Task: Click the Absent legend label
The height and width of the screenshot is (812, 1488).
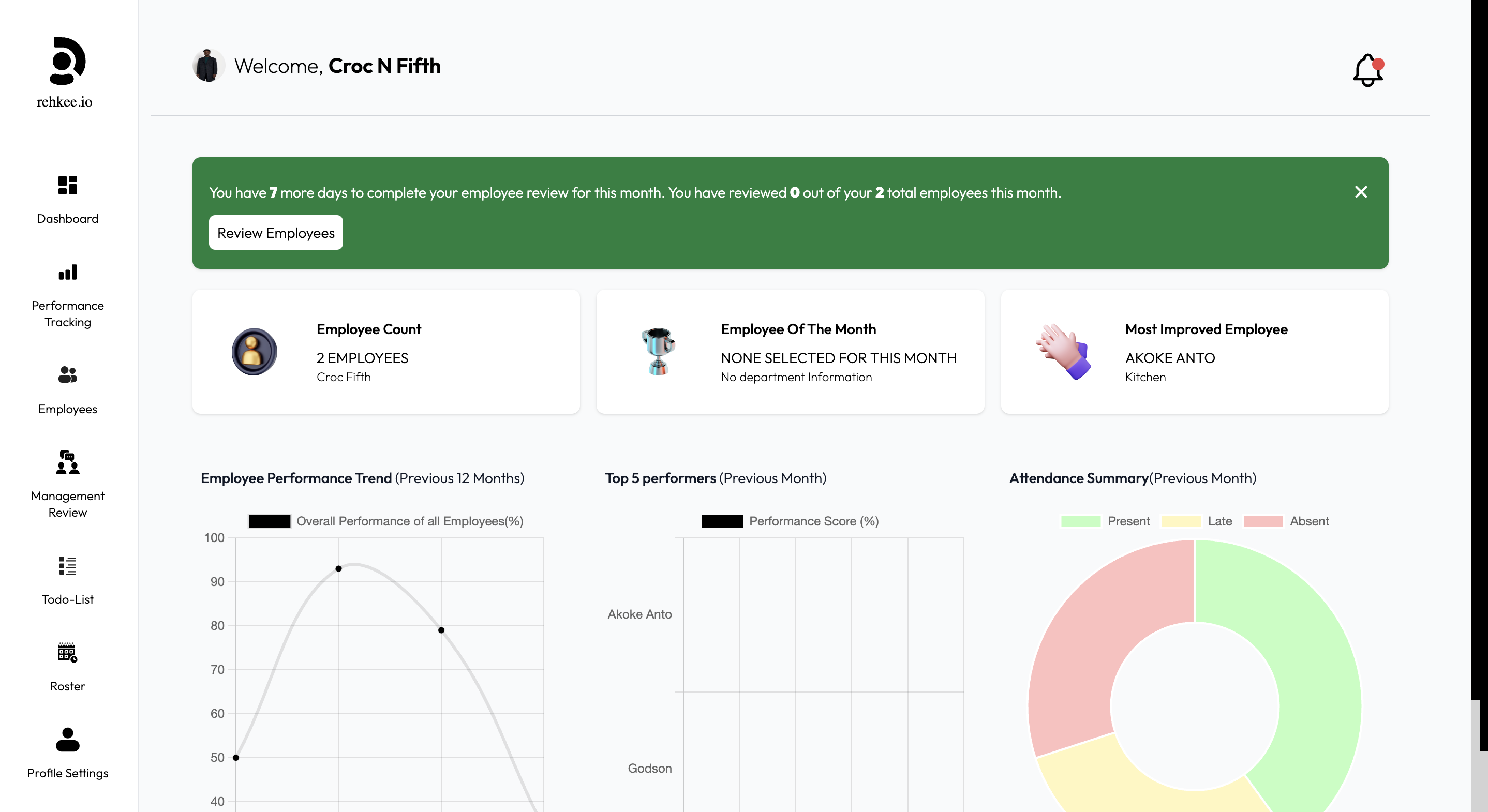Action: 1309,521
